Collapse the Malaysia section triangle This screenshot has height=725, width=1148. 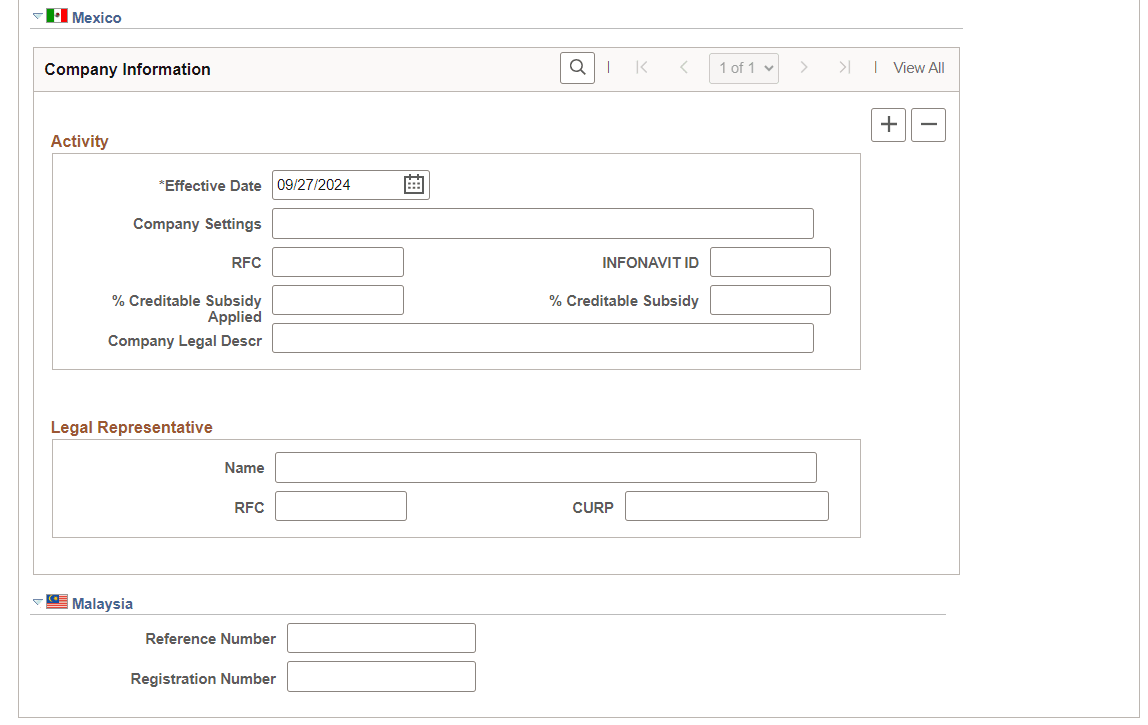(x=37, y=601)
